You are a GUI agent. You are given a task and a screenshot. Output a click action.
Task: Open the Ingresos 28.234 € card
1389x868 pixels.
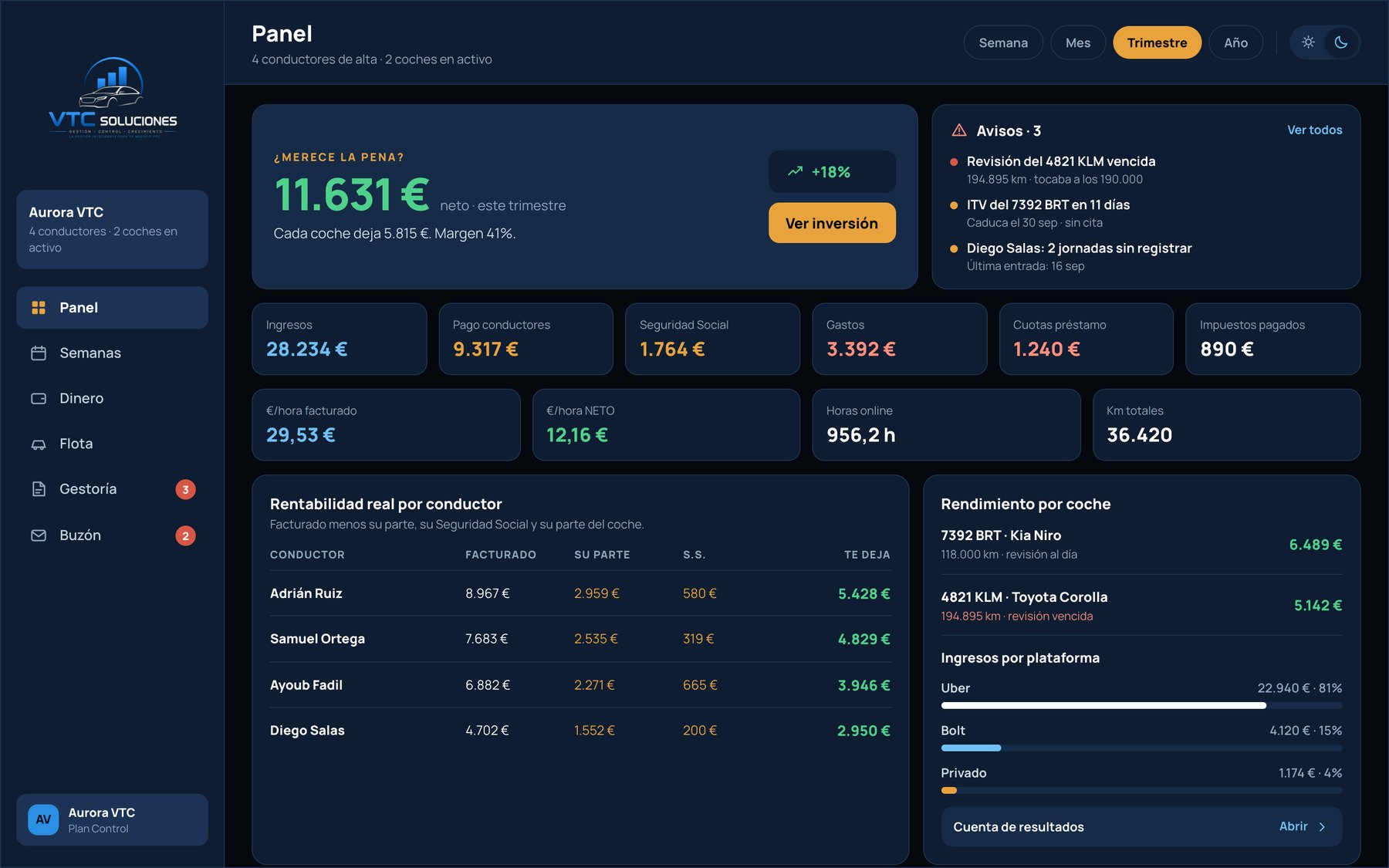339,339
